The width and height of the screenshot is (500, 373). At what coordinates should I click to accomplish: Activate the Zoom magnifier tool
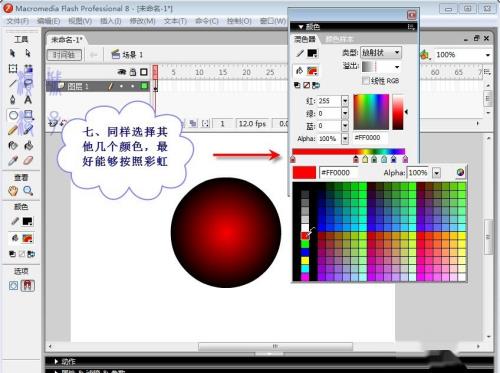click(x=28, y=191)
